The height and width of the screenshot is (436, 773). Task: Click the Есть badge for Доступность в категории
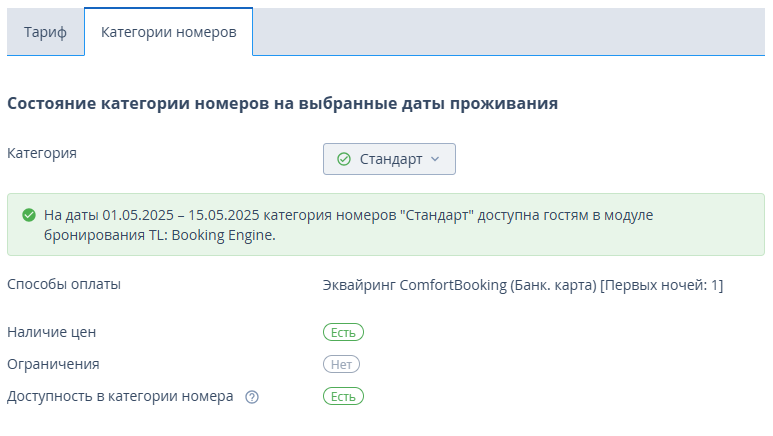tap(343, 397)
